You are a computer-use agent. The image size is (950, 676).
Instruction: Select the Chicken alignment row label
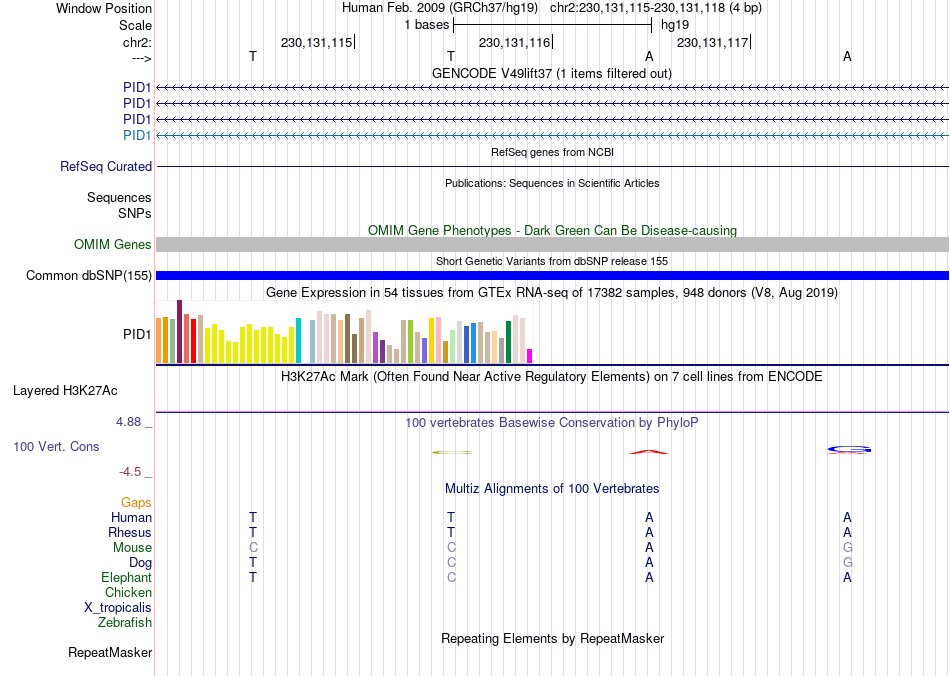[x=128, y=592]
